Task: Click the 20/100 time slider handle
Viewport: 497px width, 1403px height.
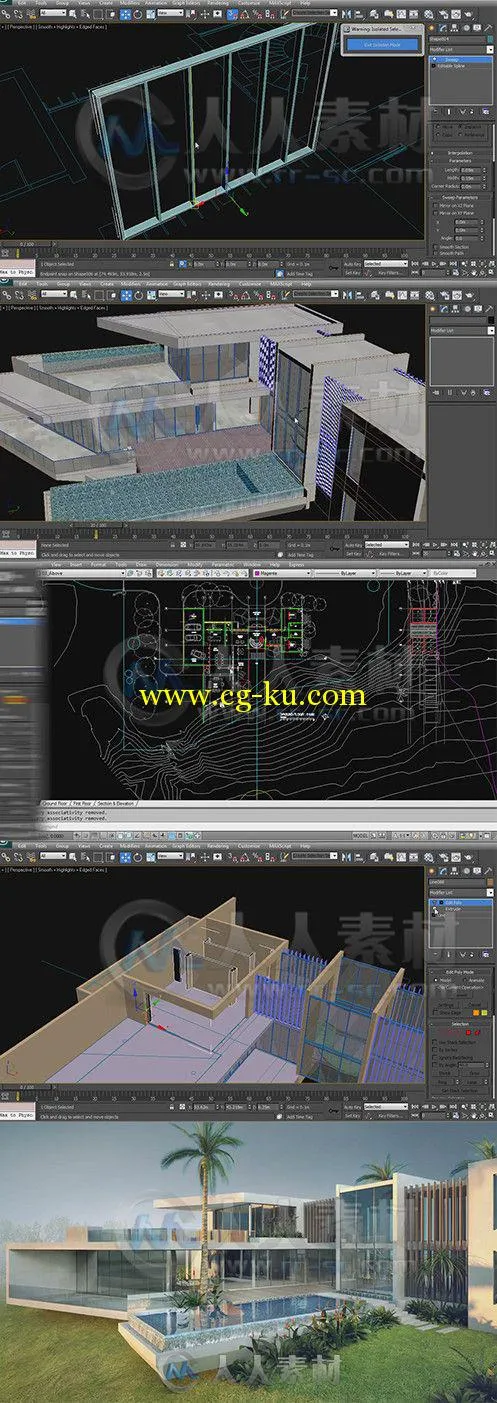Action: (x=99, y=523)
